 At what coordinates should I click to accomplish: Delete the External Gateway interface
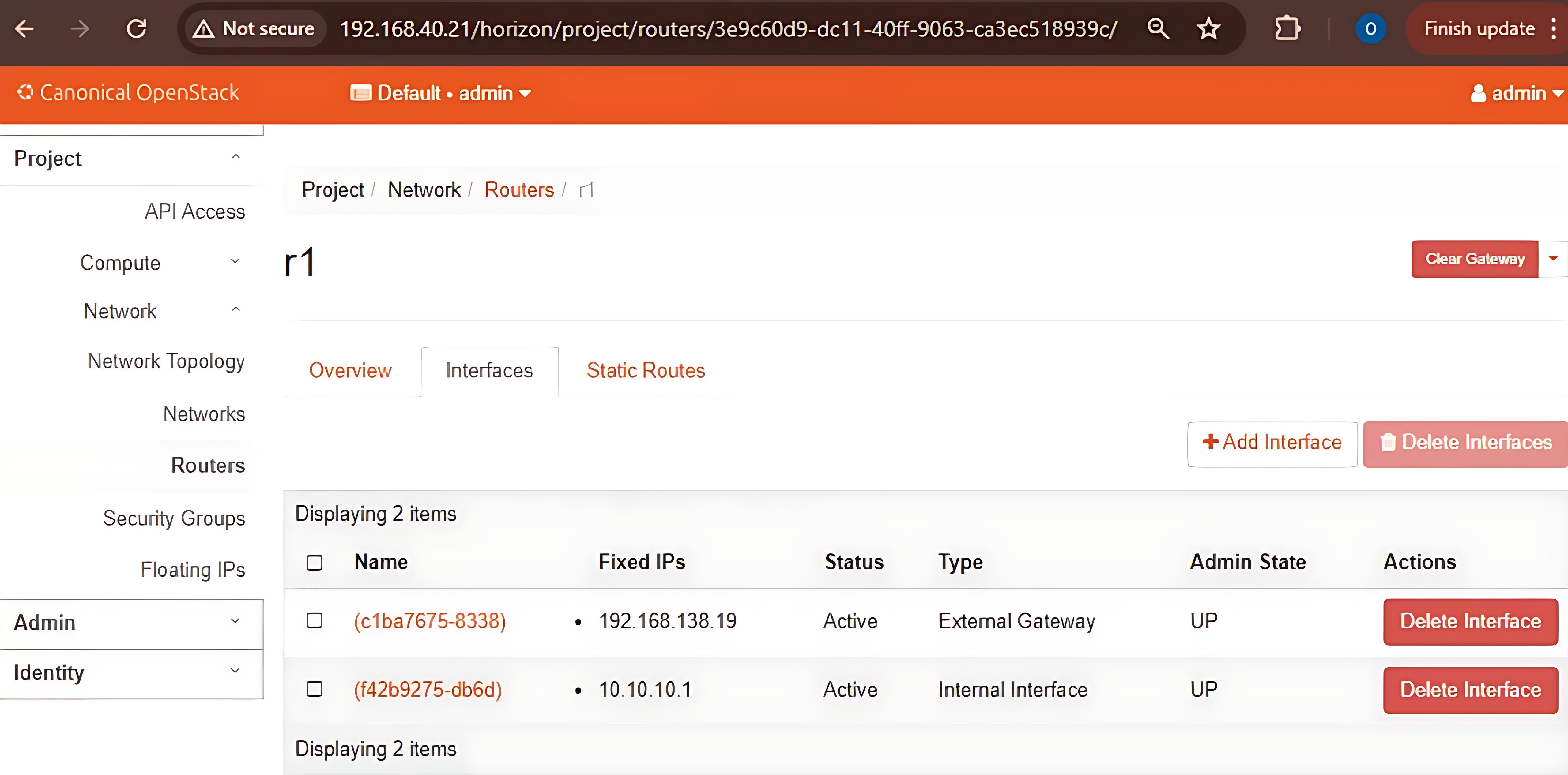[x=1470, y=621]
